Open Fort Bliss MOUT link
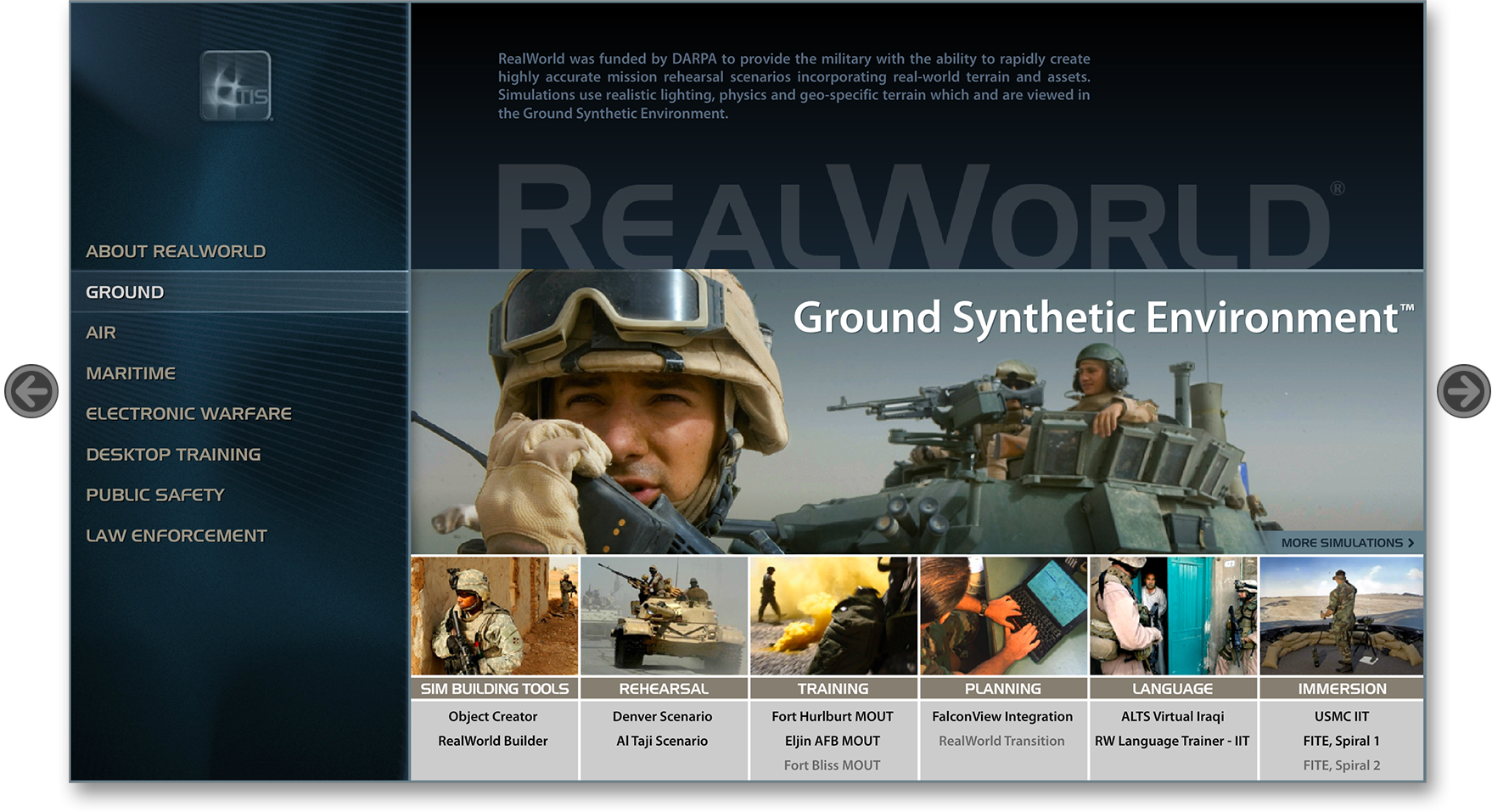Image resolution: width=1492 pixels, height=812 pixels. point(833,765)
